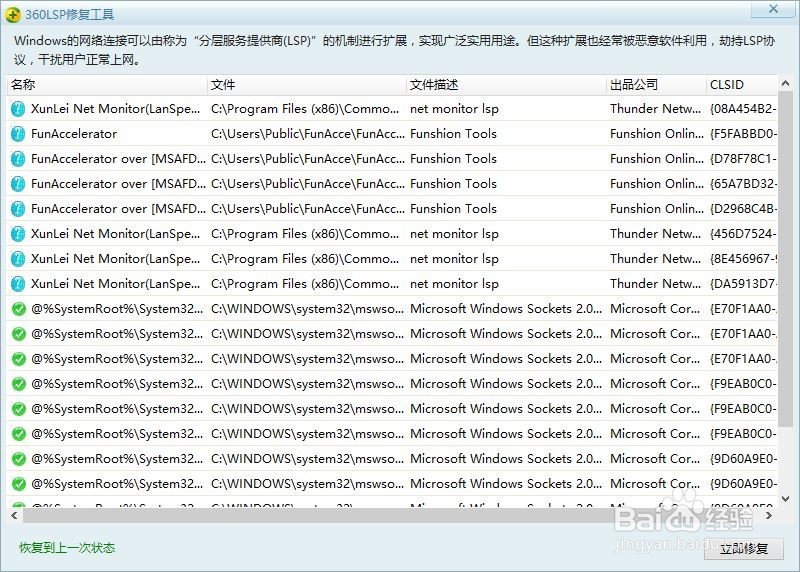
Task: Click the 恢复到上一次状态 link
Action: click(x=67, y=548)
